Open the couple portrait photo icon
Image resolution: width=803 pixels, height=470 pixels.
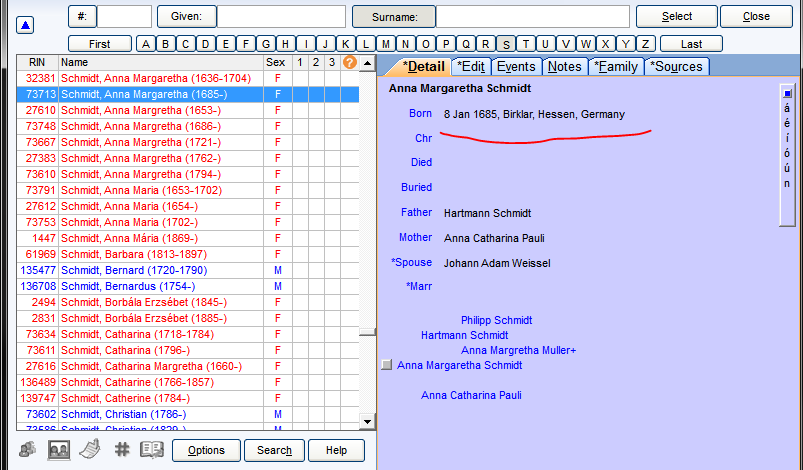click(x=59, y=450)
